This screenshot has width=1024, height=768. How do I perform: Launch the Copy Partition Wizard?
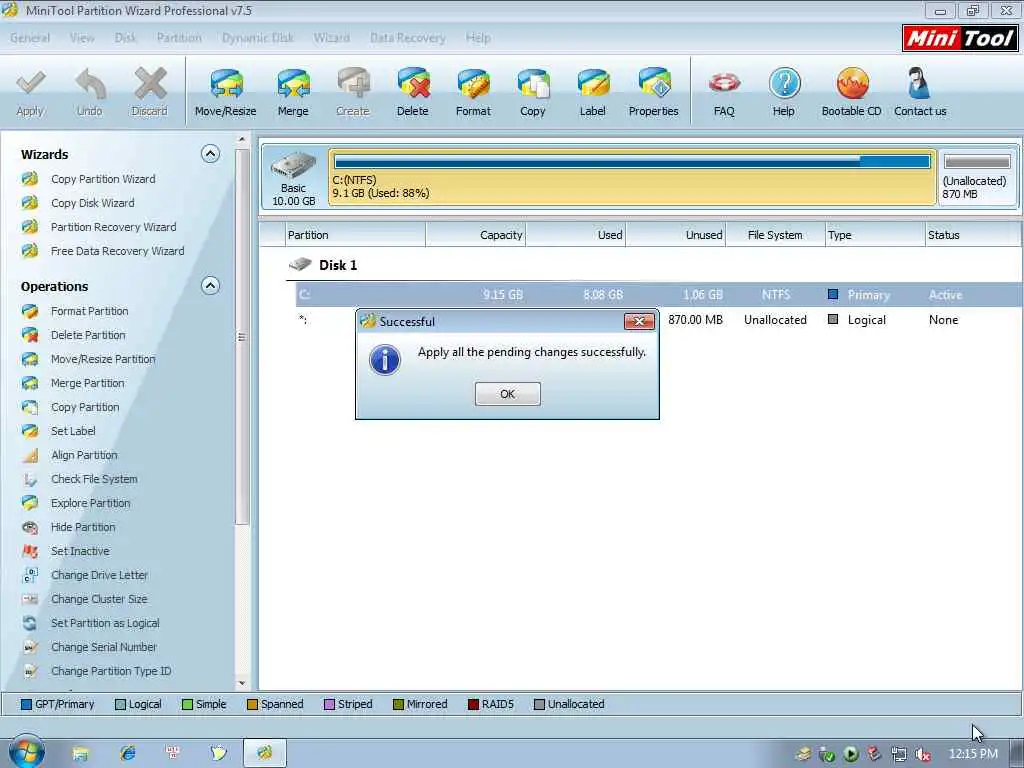tap(103, 179)
